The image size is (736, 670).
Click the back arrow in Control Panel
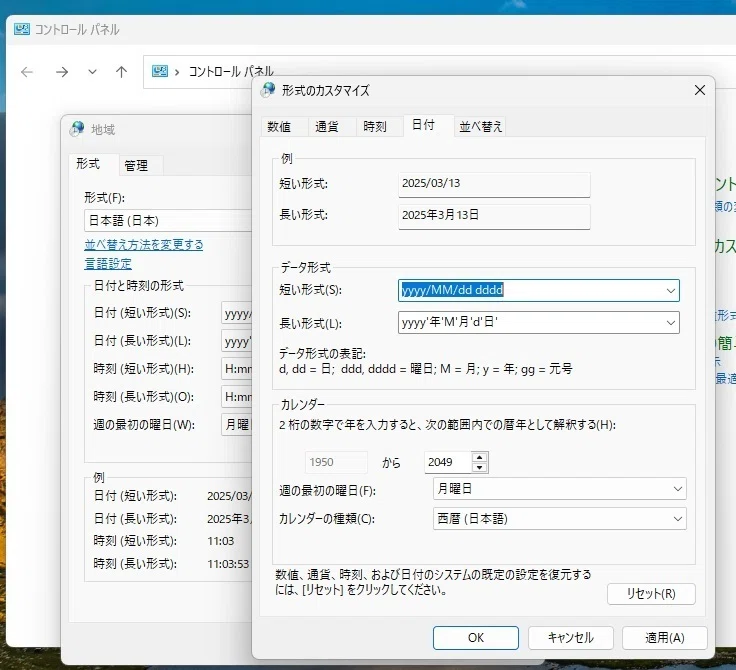coord(27,72)
